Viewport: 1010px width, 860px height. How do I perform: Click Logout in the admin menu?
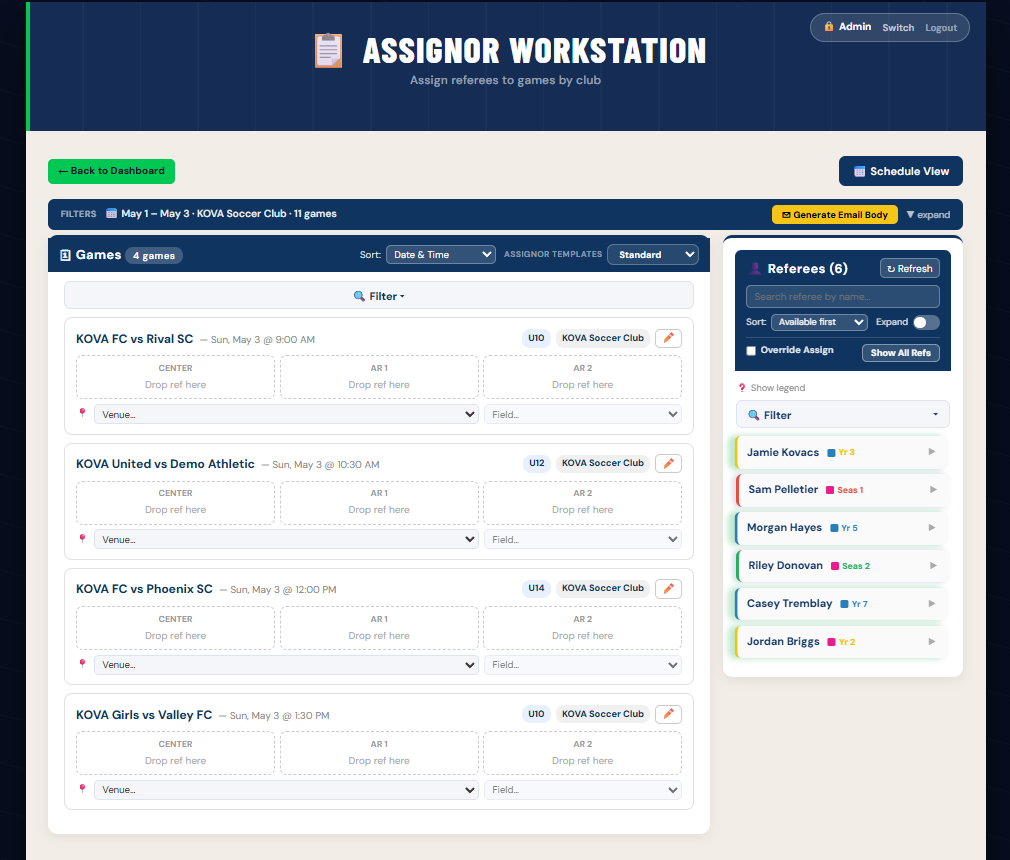click(x=941, y=28)
